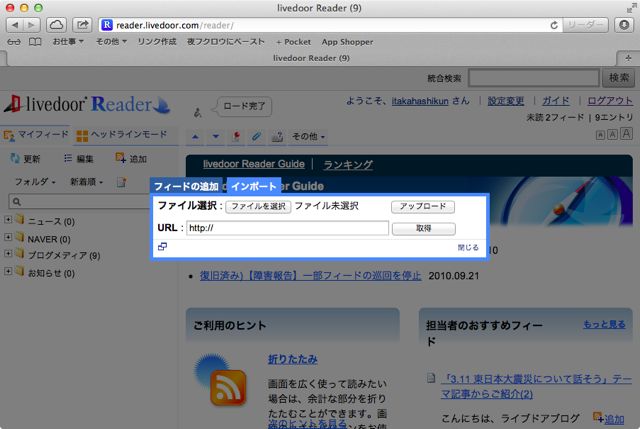Screen dimensions: 640x429
Task: Click the livedoor Reader logo
Action: [x=87, y=104]
